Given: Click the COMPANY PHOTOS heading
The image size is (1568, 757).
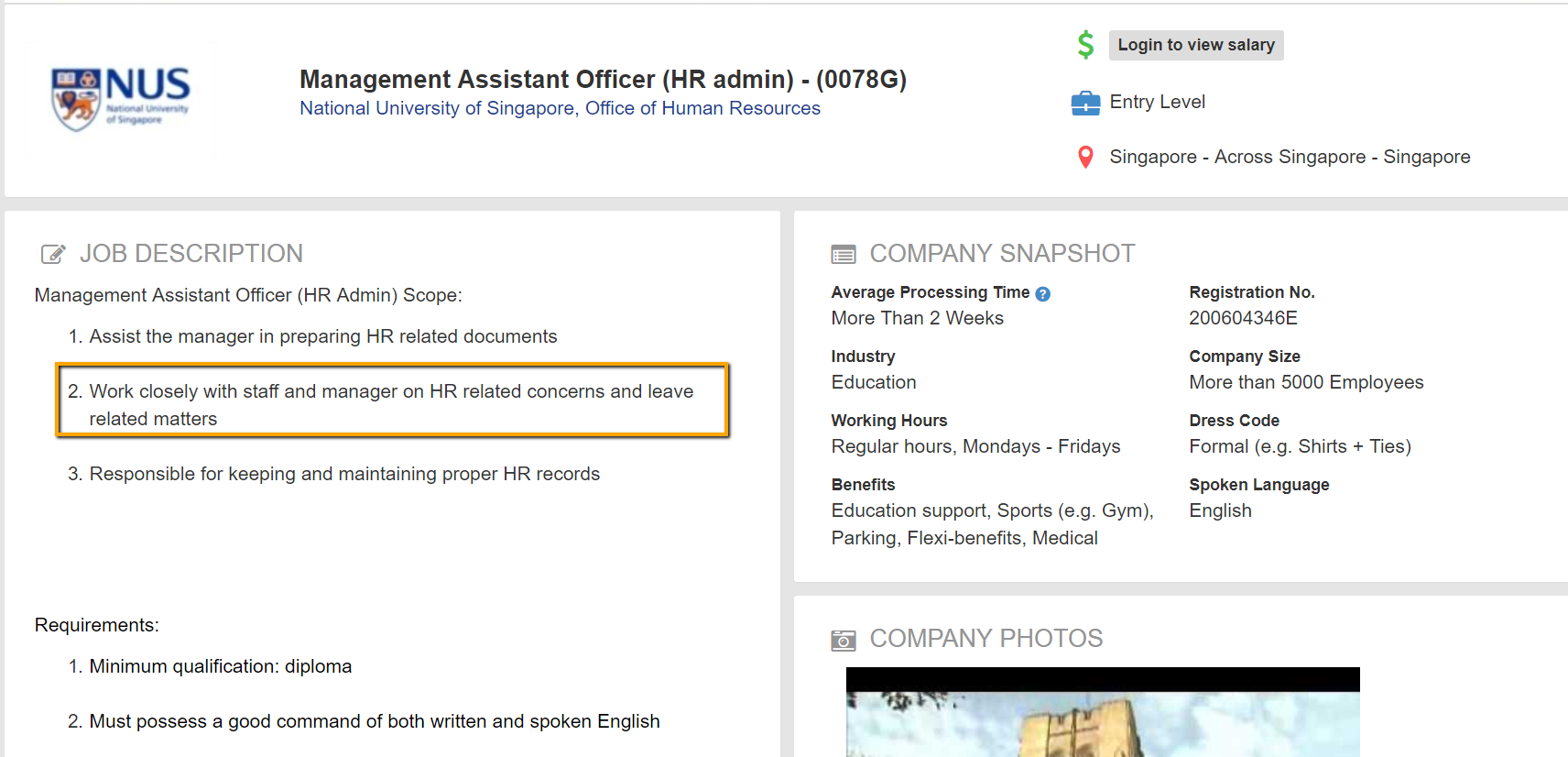Looking at the screenshot, I should (985, 638).
